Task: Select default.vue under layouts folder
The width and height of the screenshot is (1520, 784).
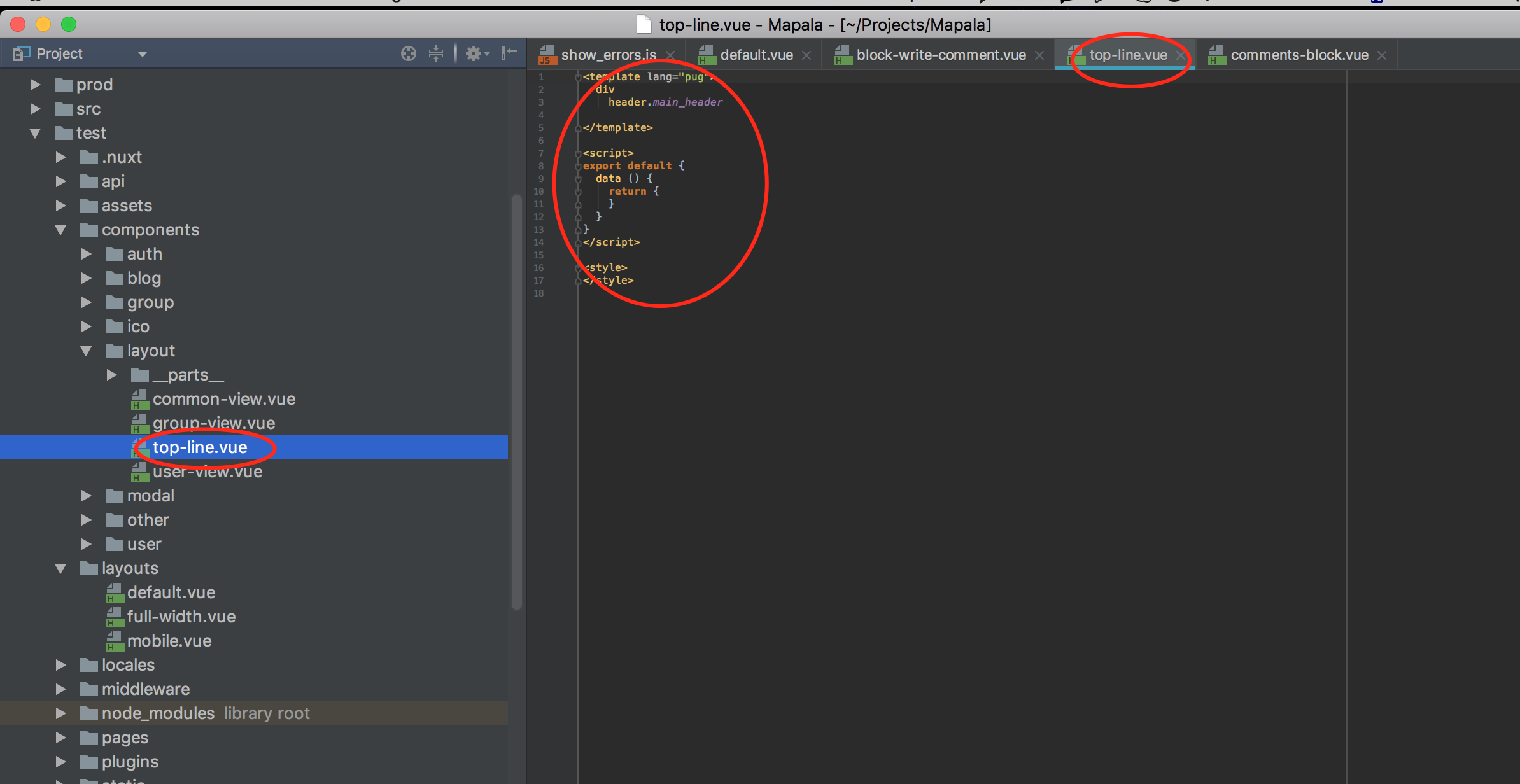Action: pos(171,592)
